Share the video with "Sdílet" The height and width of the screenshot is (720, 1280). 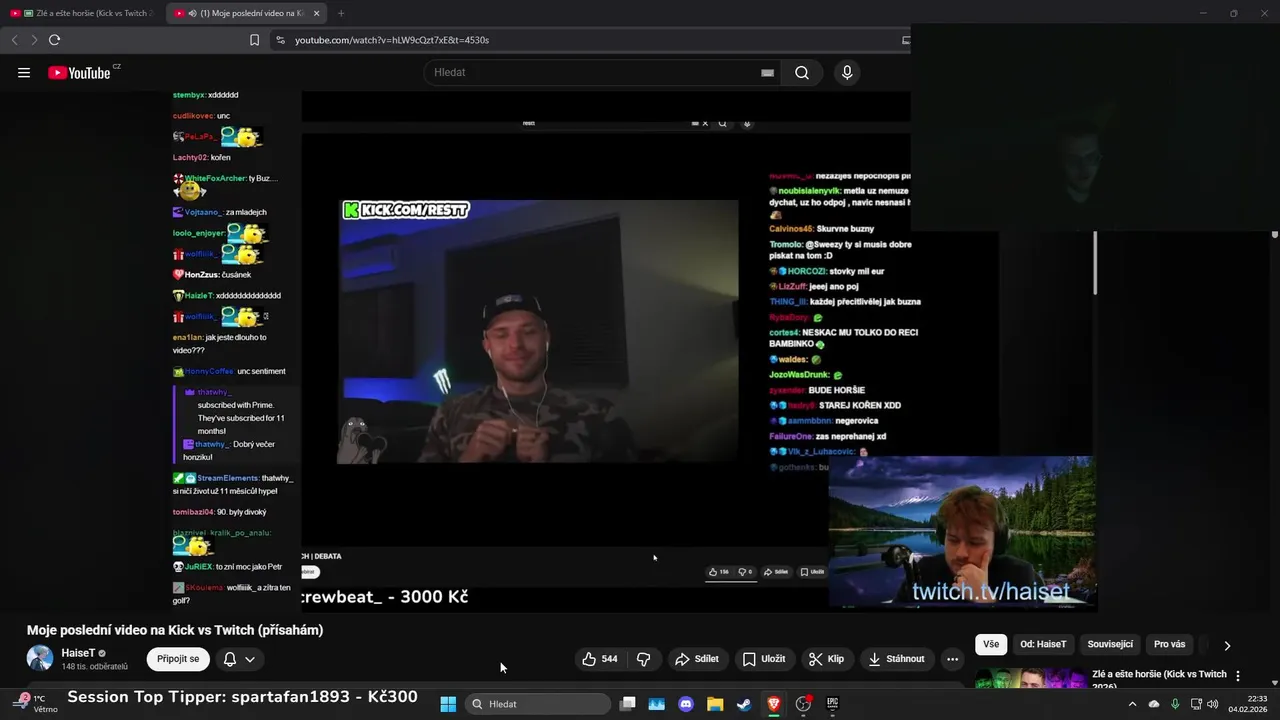pyautogui.click(x=697, y=659)
